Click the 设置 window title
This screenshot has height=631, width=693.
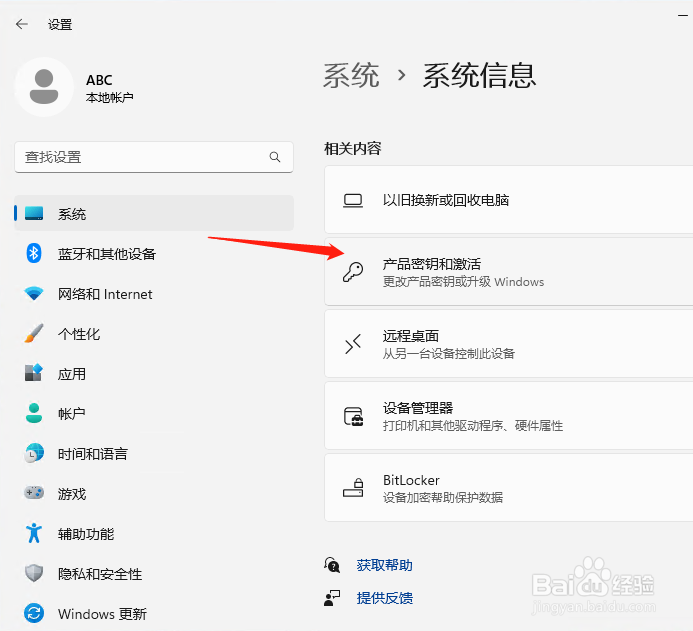(x=60, y=24)
